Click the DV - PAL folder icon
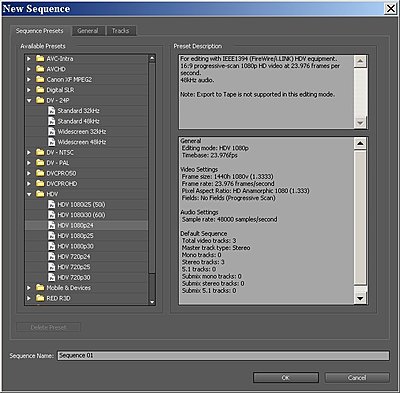Screen dimensions: 400x393 click(40, 163)
